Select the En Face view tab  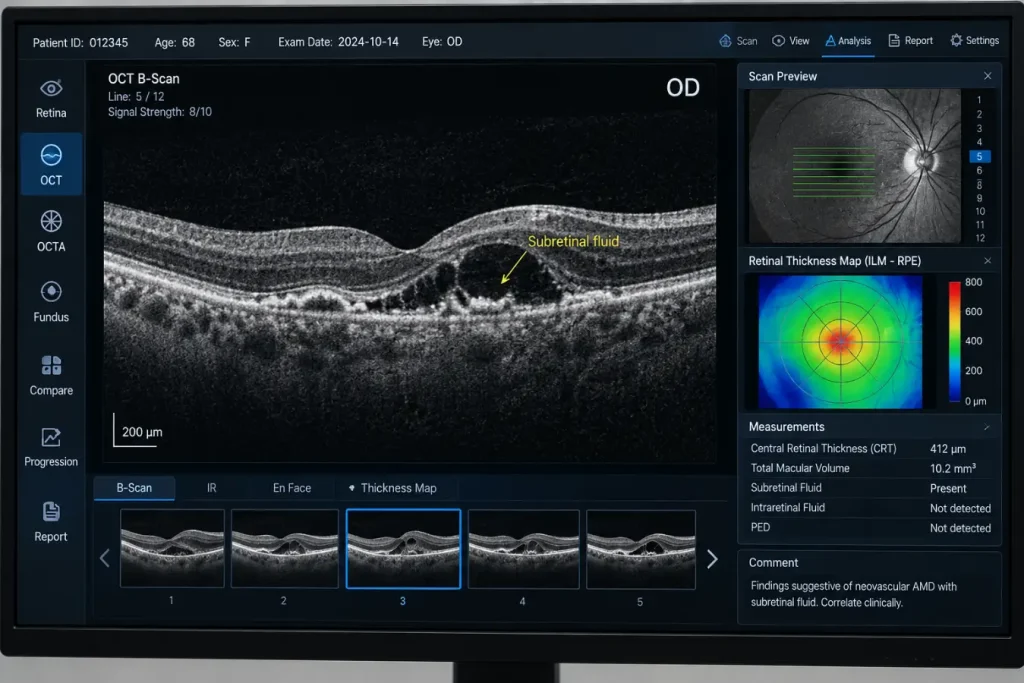coord(292,488)
